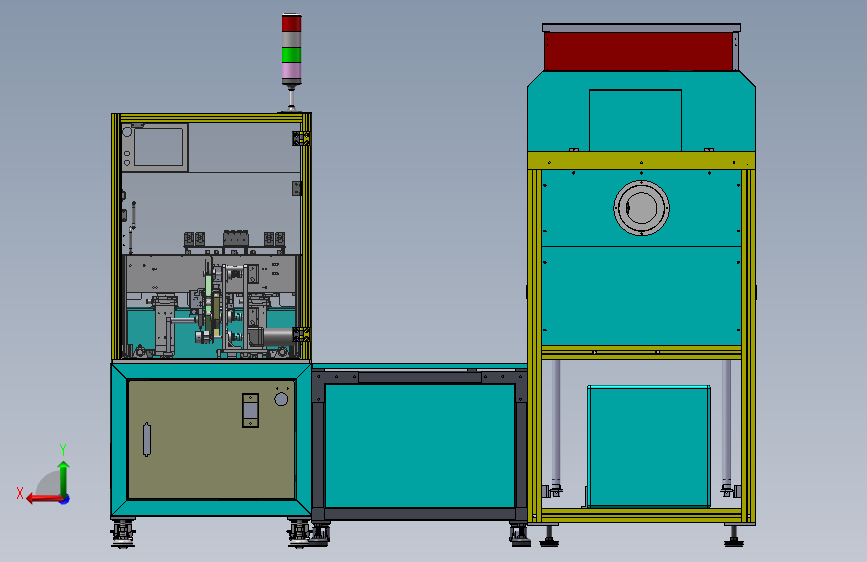Viewport: 867px width, 562px height.
Task: Select the green segment of the signal tower light
Action: point(291,55)
